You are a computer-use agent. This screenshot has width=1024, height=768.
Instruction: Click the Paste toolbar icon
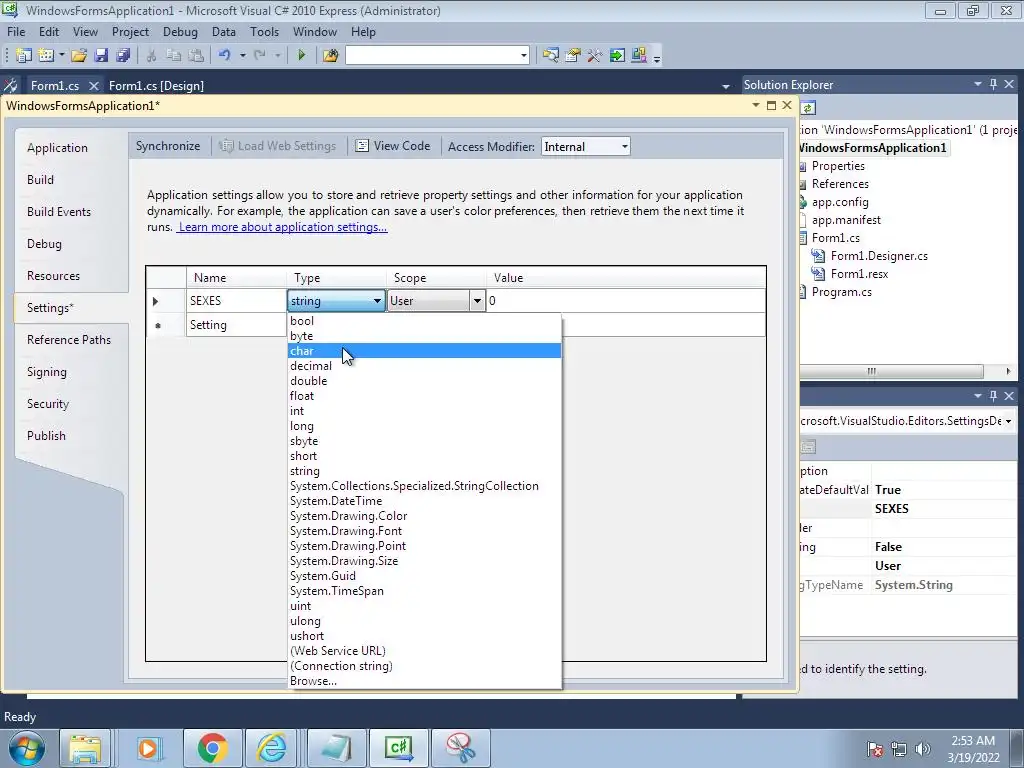[x=196, y=56]
